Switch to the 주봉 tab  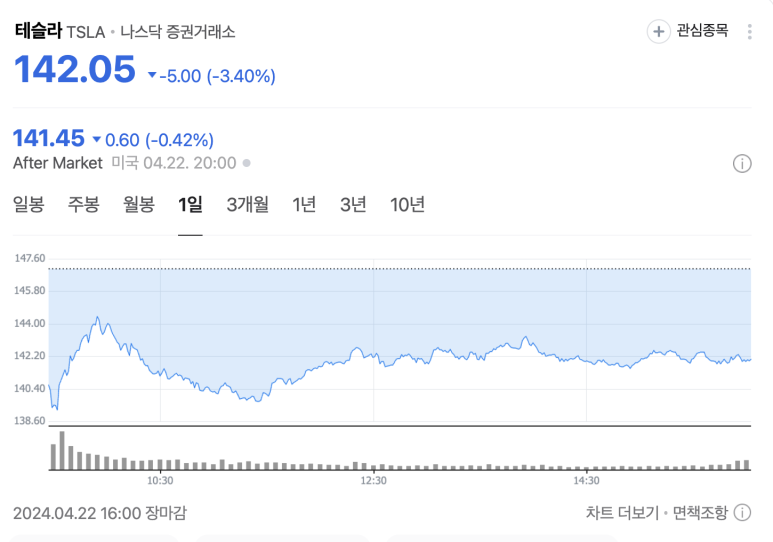coord(84,205)
